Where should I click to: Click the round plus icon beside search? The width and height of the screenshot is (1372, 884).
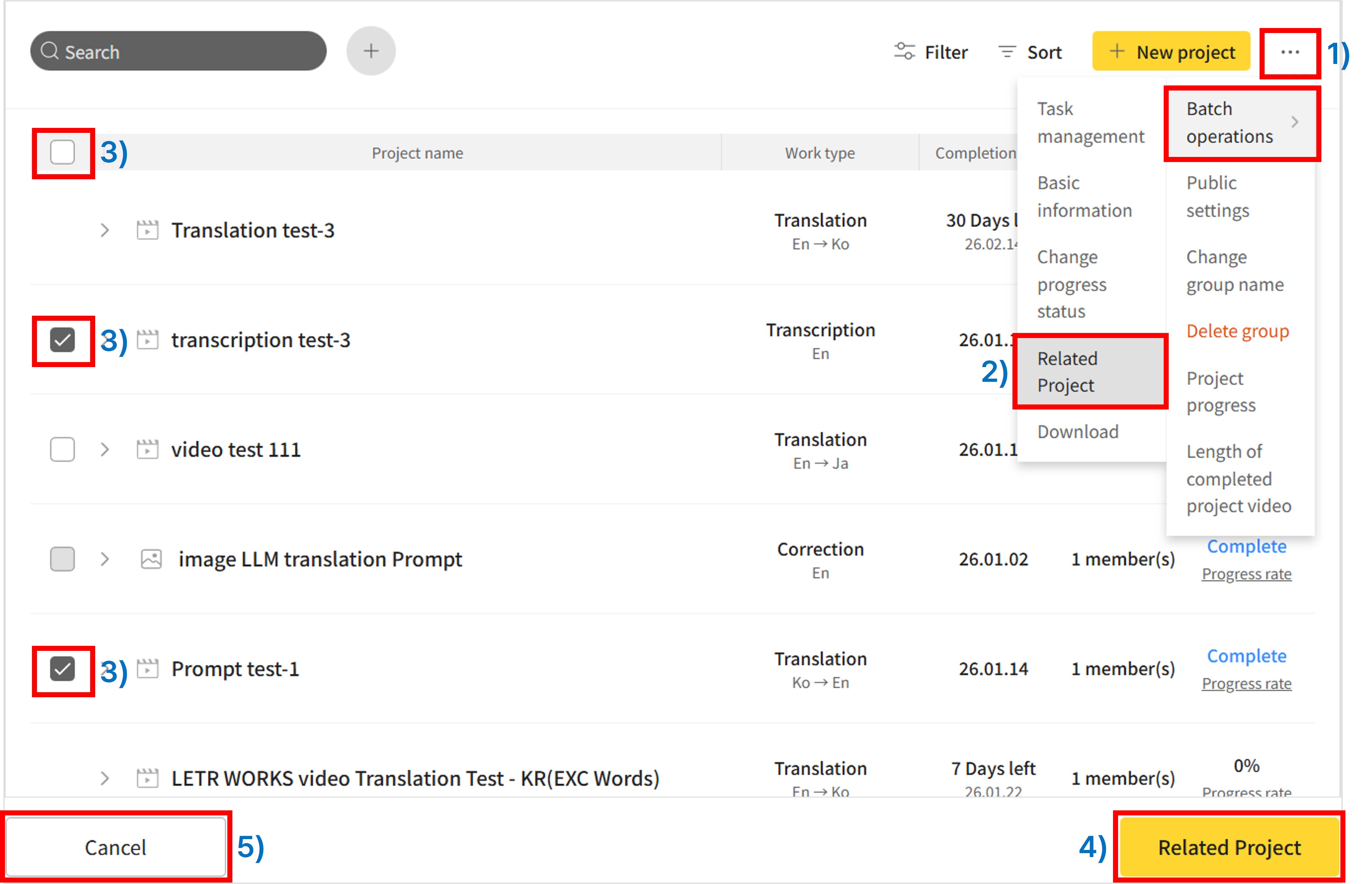tap(371, 51)
